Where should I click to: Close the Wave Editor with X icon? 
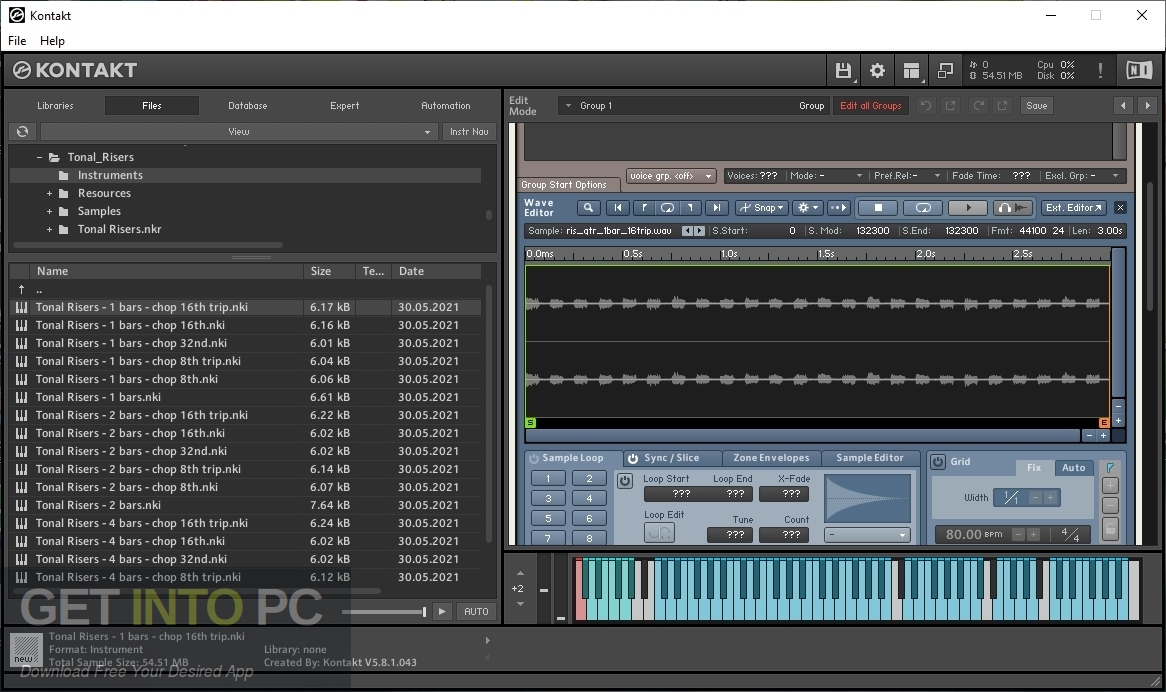pyautogui.click(x=1120, y=208)
